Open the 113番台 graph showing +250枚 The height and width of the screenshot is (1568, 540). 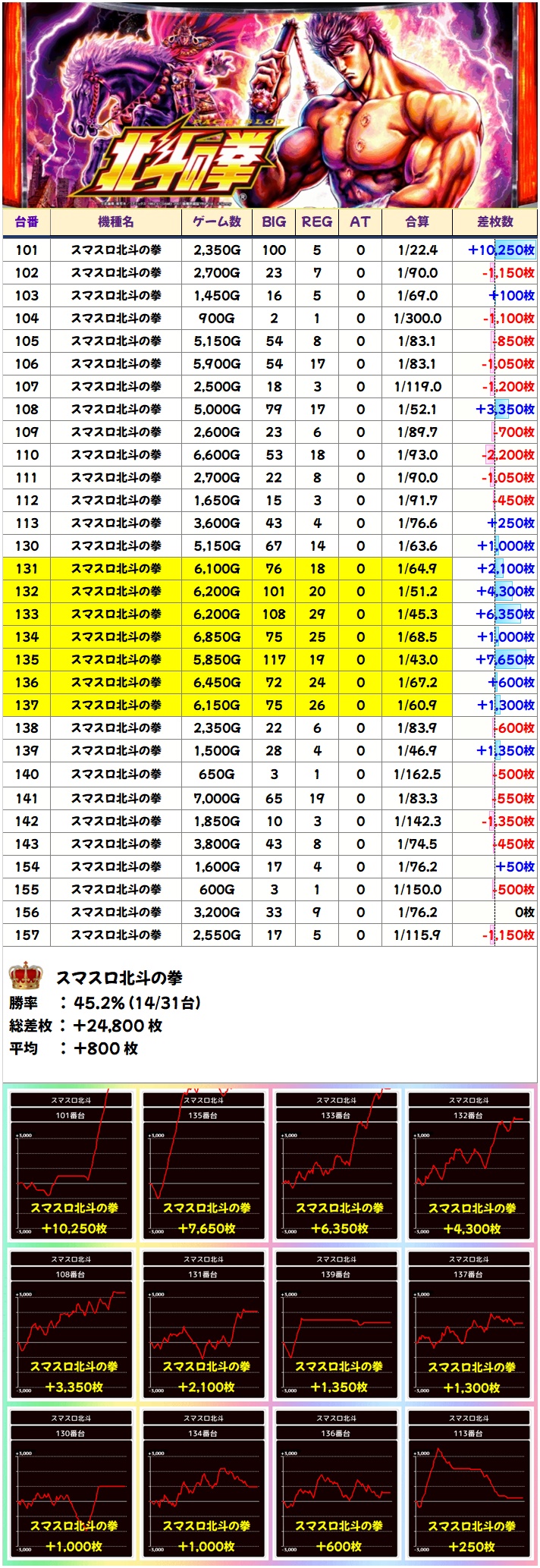click(469, 1483)
